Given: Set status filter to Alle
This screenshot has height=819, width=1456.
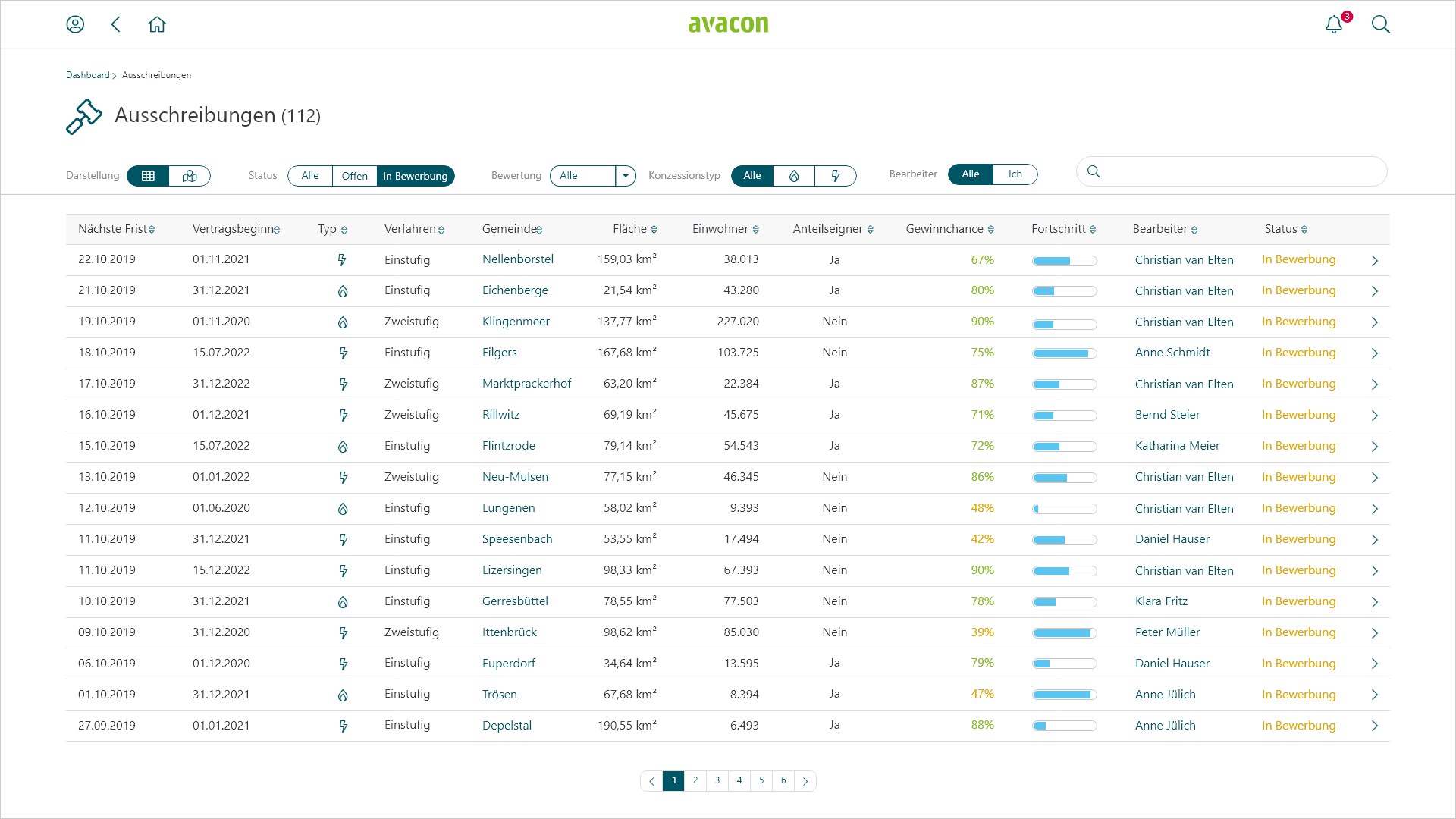Looking at the screenshot, I should (310, 176).
